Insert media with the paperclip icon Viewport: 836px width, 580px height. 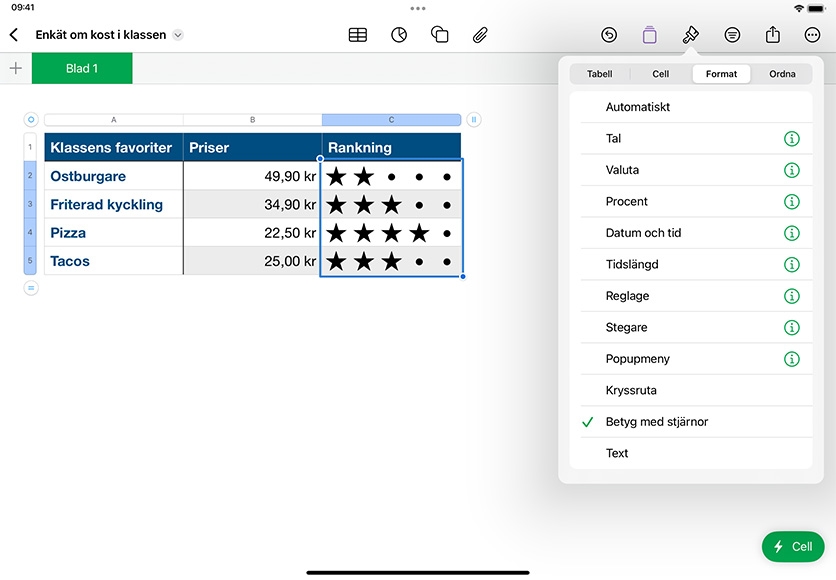click(x=480, y=35)
